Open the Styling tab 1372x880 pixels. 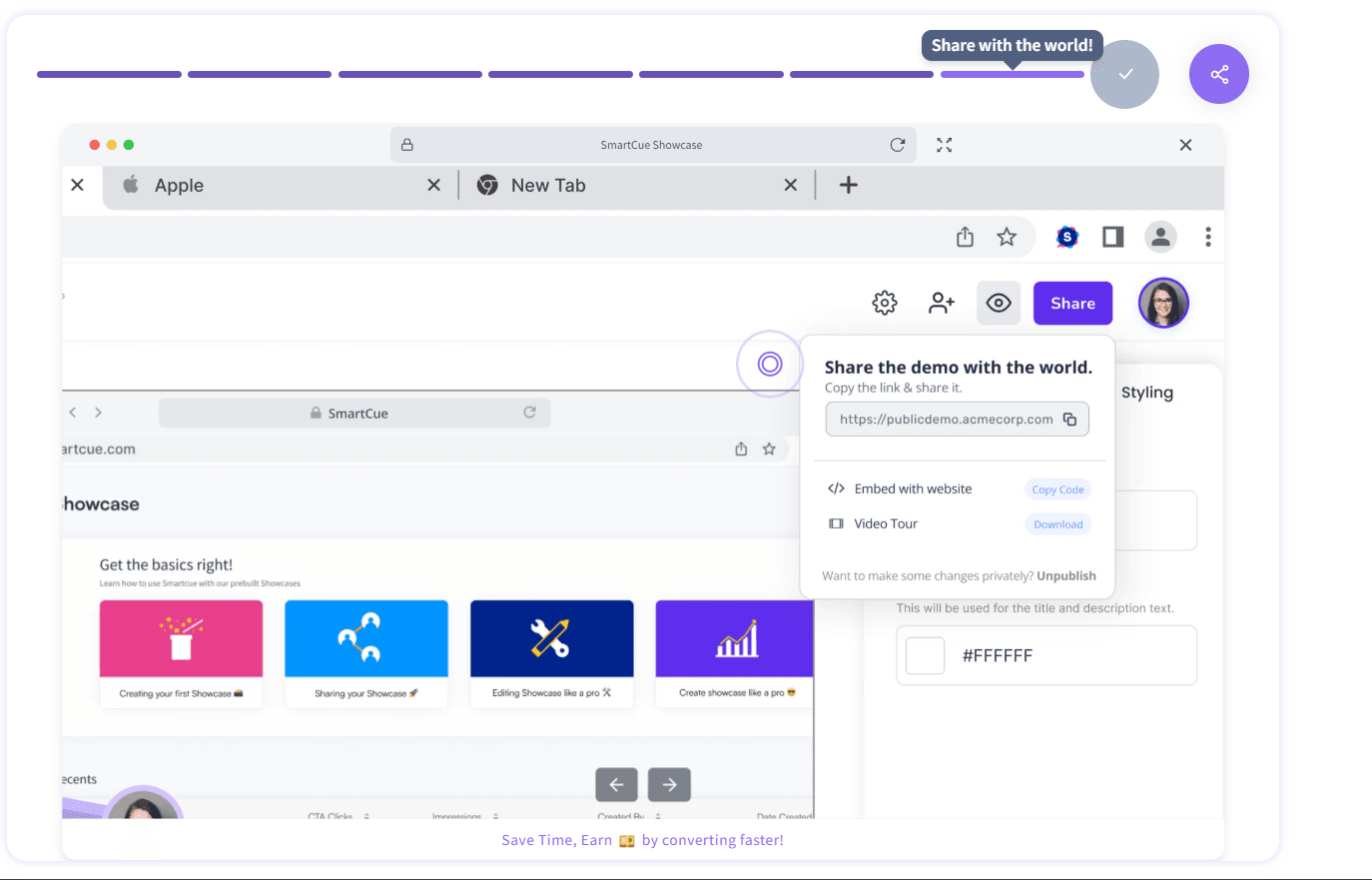[1146, 393]
